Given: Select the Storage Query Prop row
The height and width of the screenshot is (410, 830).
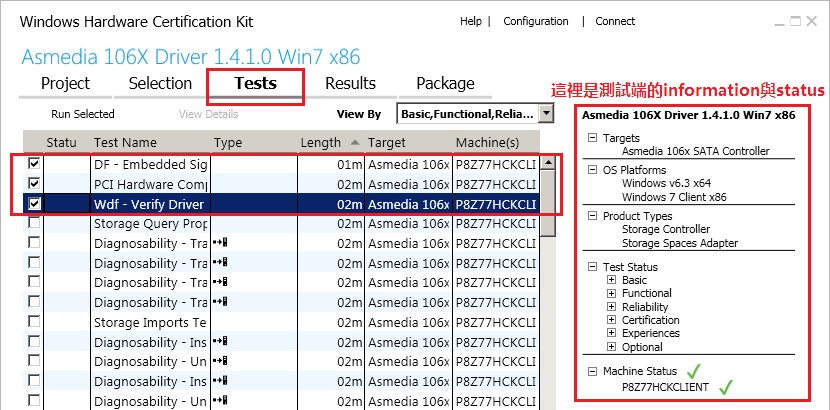Looking at the screenshot, I should (282, 224).
